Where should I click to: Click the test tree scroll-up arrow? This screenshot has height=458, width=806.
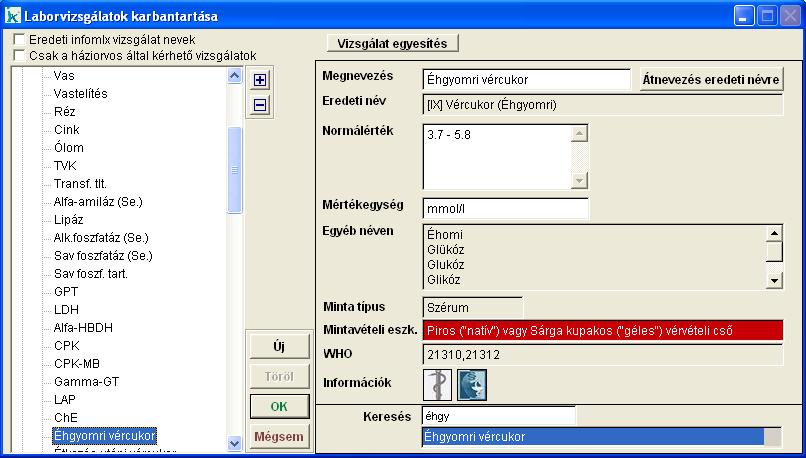pyautogui.click(x=235, y=75)
